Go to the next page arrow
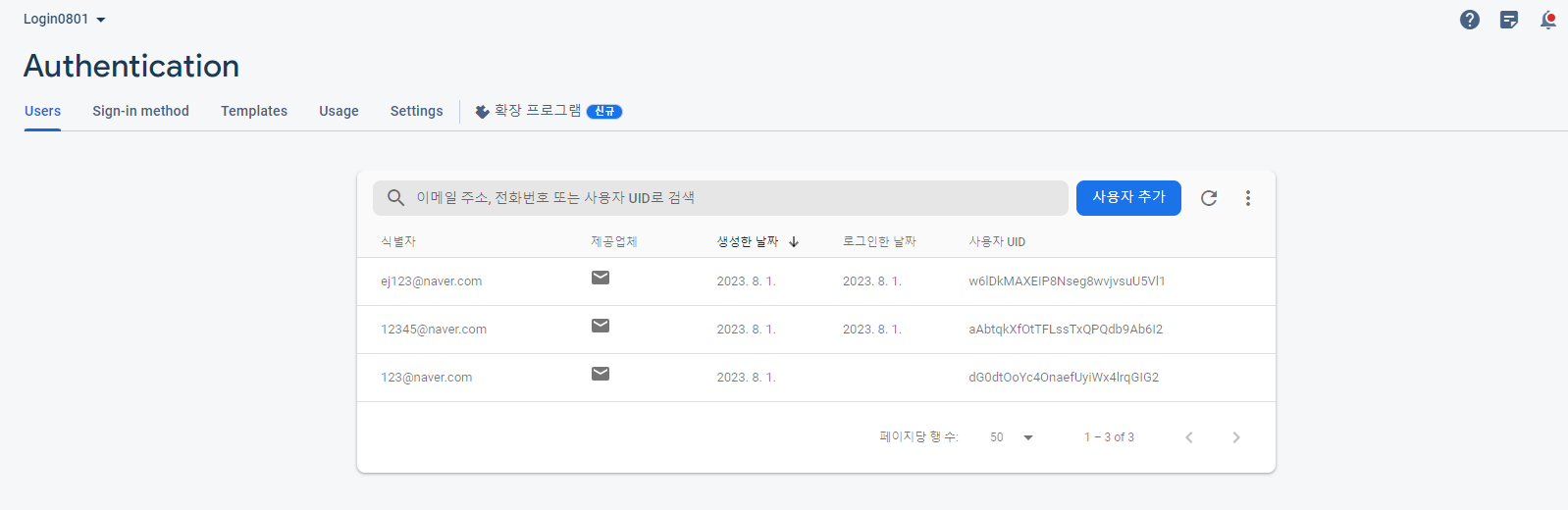The height and width of the screenshot is (510, 1568). pos(1236,437)
